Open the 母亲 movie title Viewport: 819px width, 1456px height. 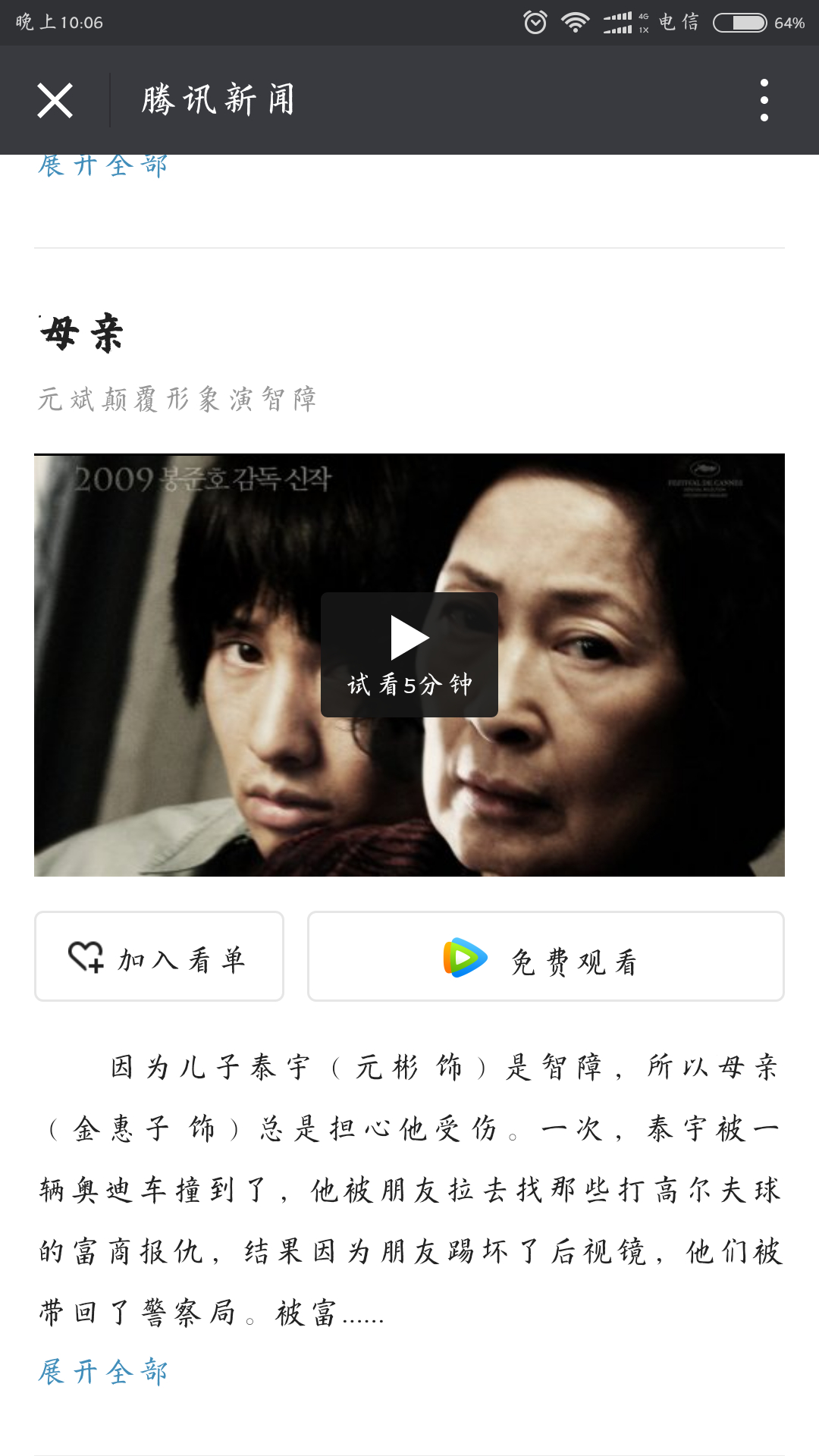82,333
